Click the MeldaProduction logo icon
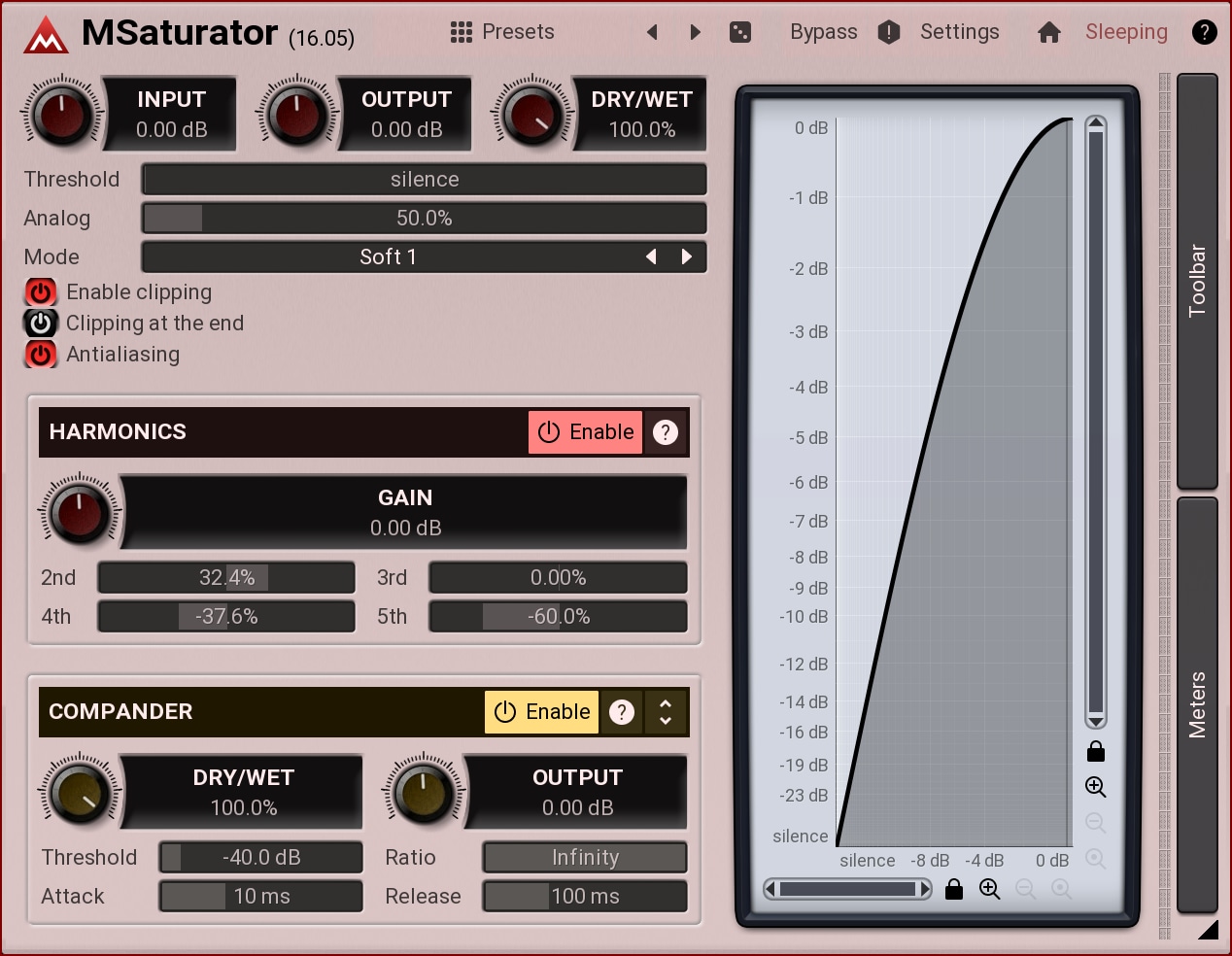 pyautogui.click(x=46, y=35)
